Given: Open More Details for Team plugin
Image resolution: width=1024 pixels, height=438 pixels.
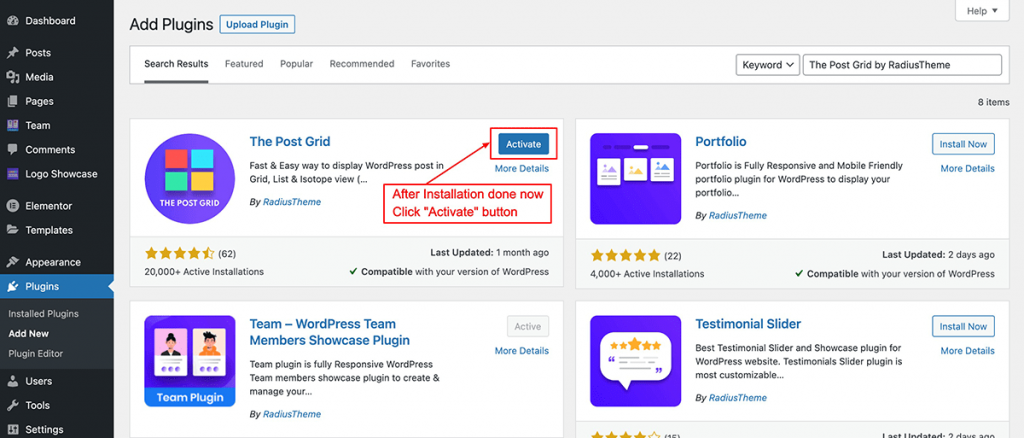Looking at the screenshot, I should pyautogui.click(x=522, y=351).
